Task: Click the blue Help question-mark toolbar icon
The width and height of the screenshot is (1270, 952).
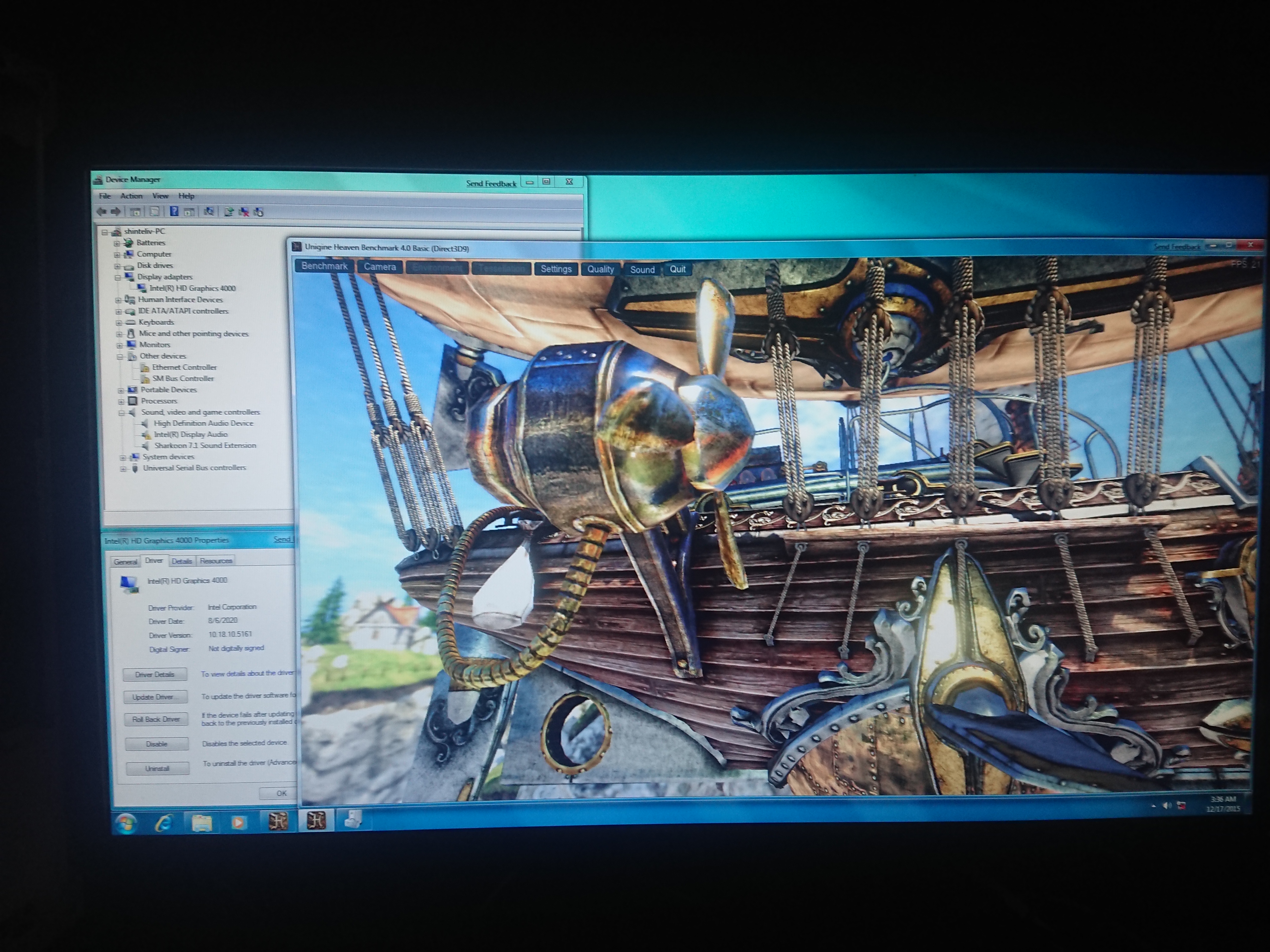Action: (x=174, y=212)
